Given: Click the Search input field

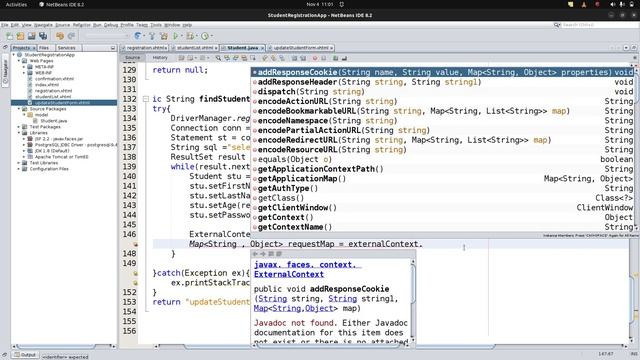Looking at the screenshot, I should (x=599, y=25).
